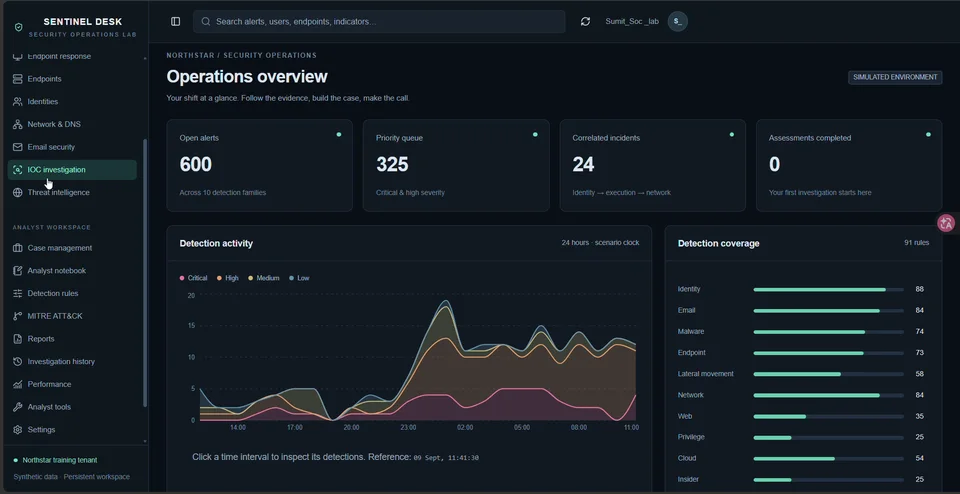This screenshot has width=960, height=494.
Task: Click the Web coverage bar
Action: point(828,416)
